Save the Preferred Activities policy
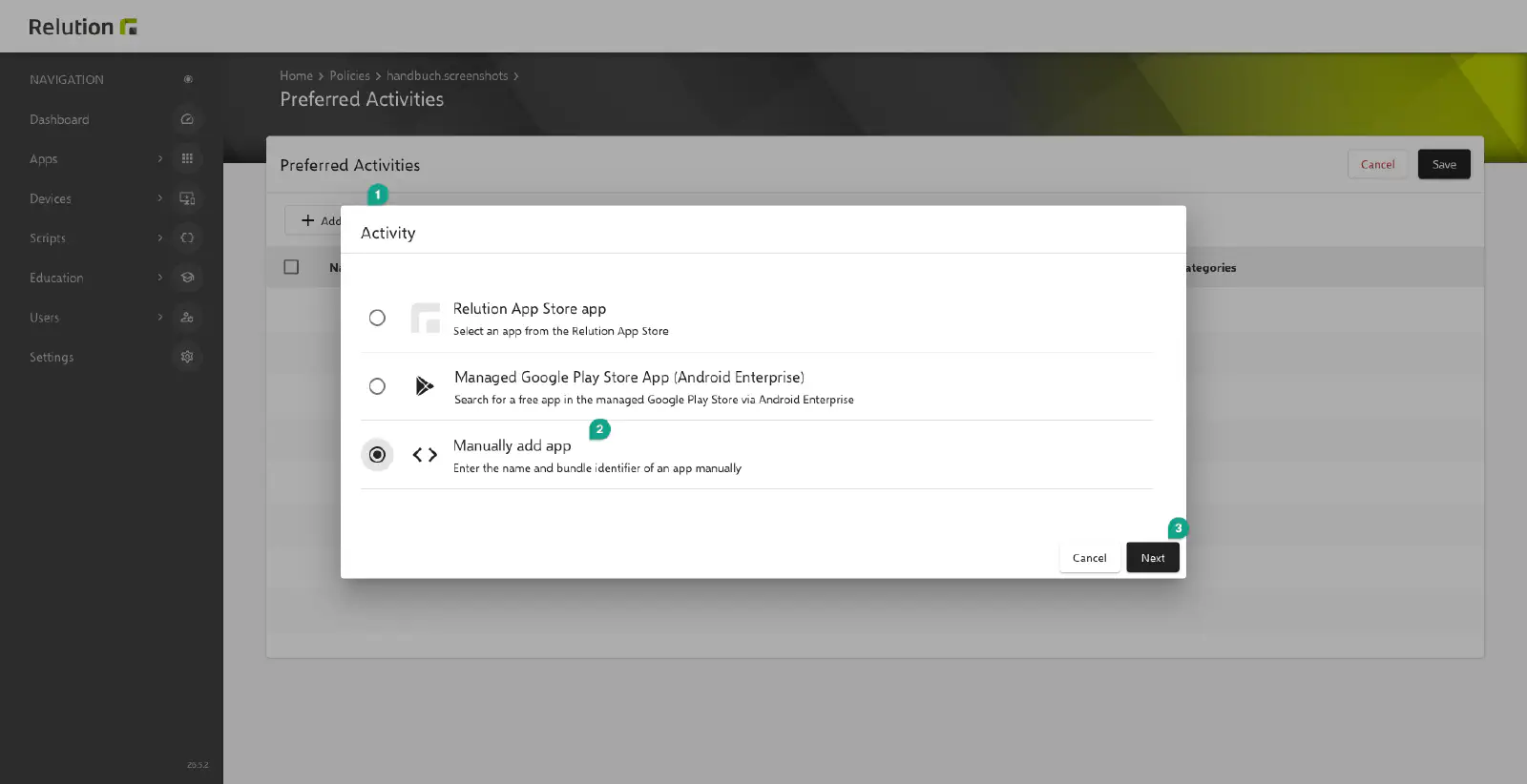The height and width of the screenshot is (784, 1527). pos(1444,164)
